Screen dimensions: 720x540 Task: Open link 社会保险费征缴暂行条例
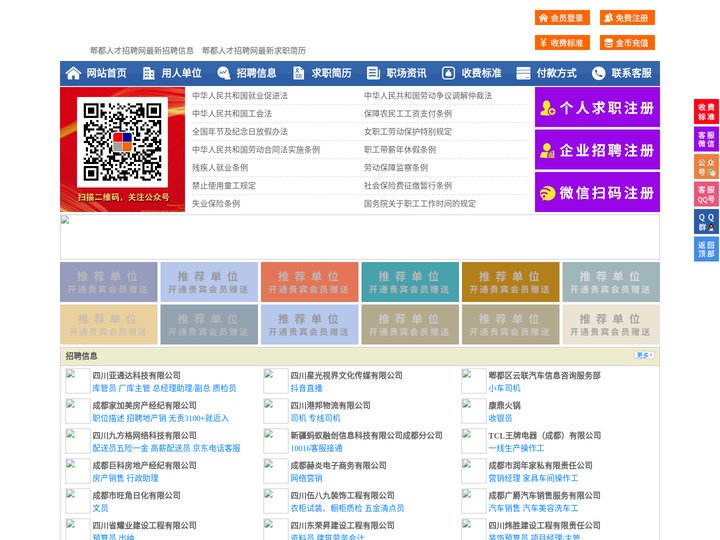[408, 186]
